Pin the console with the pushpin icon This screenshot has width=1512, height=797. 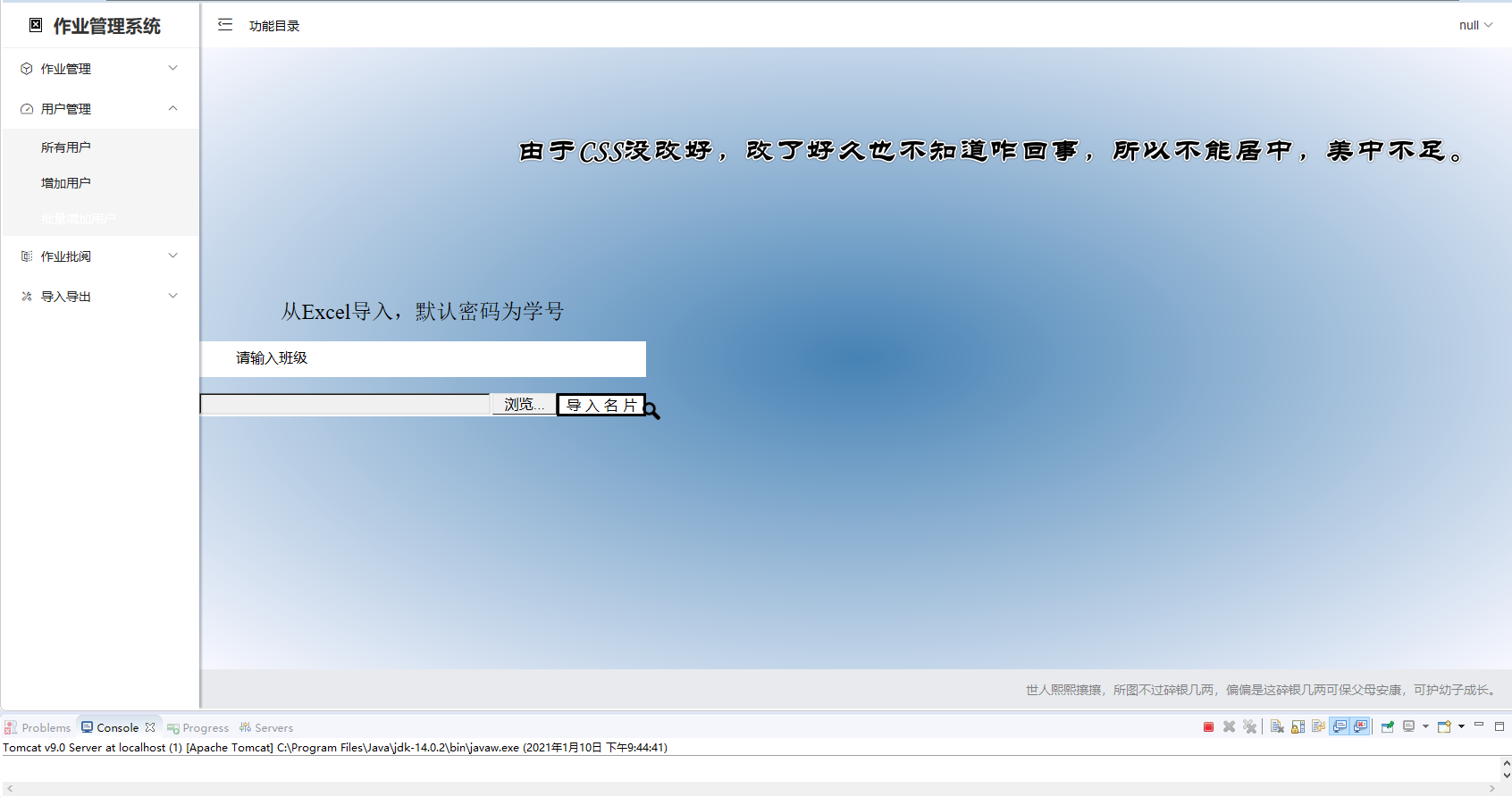(x=1388, y=726)
